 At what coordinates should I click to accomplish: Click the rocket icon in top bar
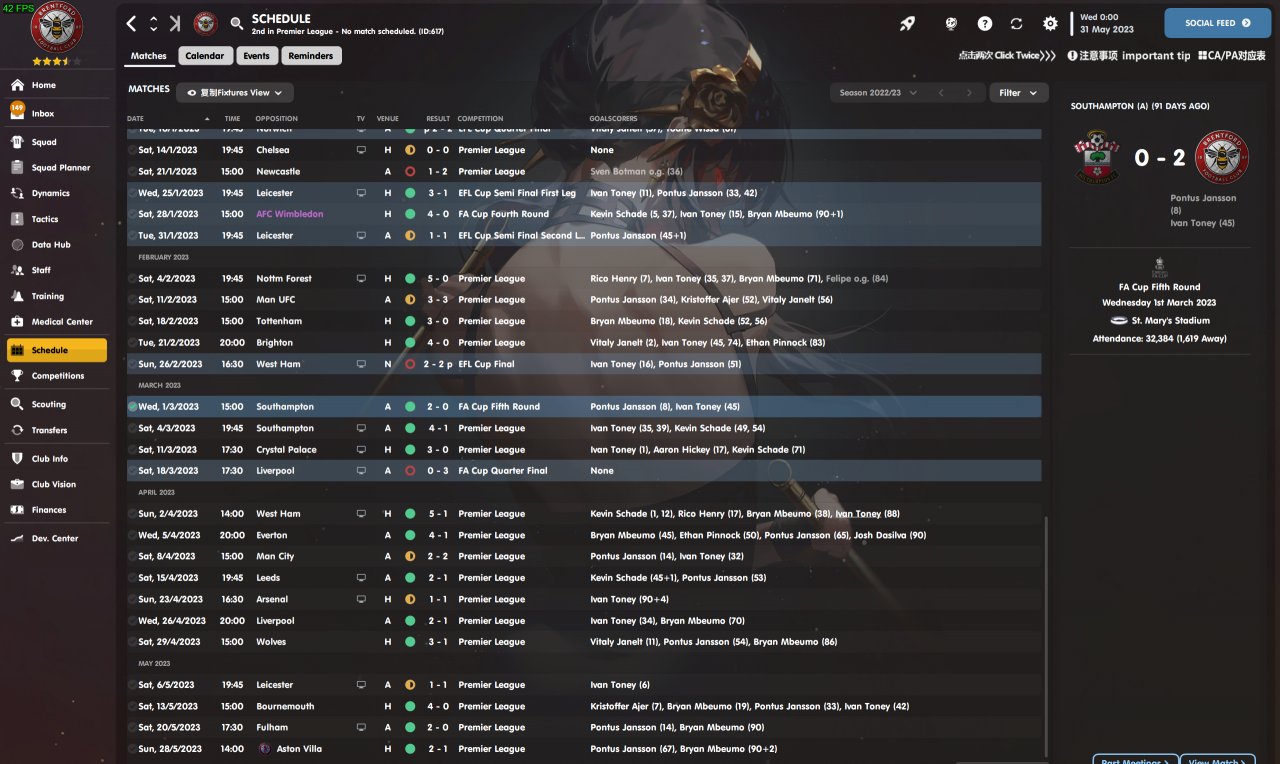pyautogui.click(x=907, y=23)
